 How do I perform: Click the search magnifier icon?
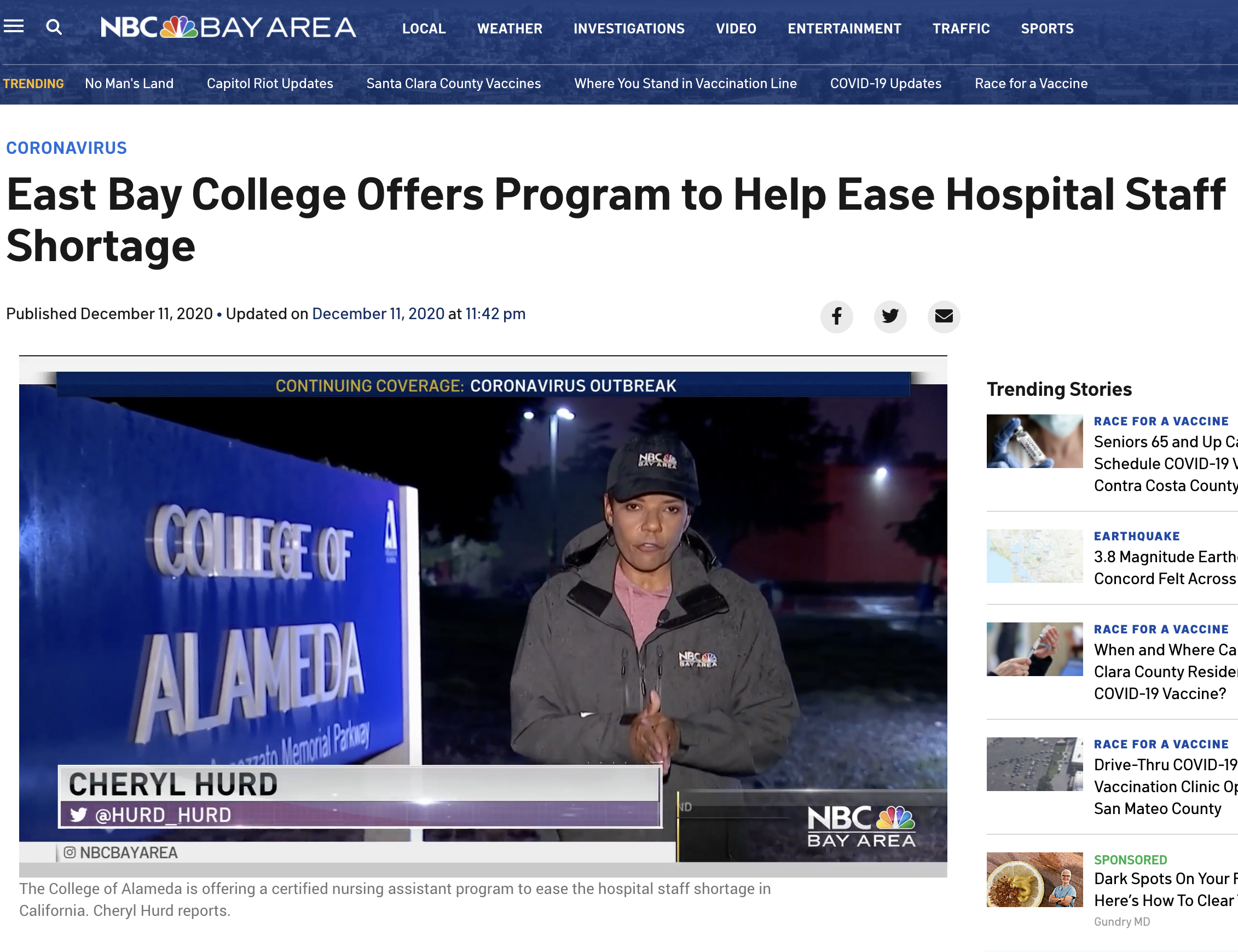pos(54,27)
